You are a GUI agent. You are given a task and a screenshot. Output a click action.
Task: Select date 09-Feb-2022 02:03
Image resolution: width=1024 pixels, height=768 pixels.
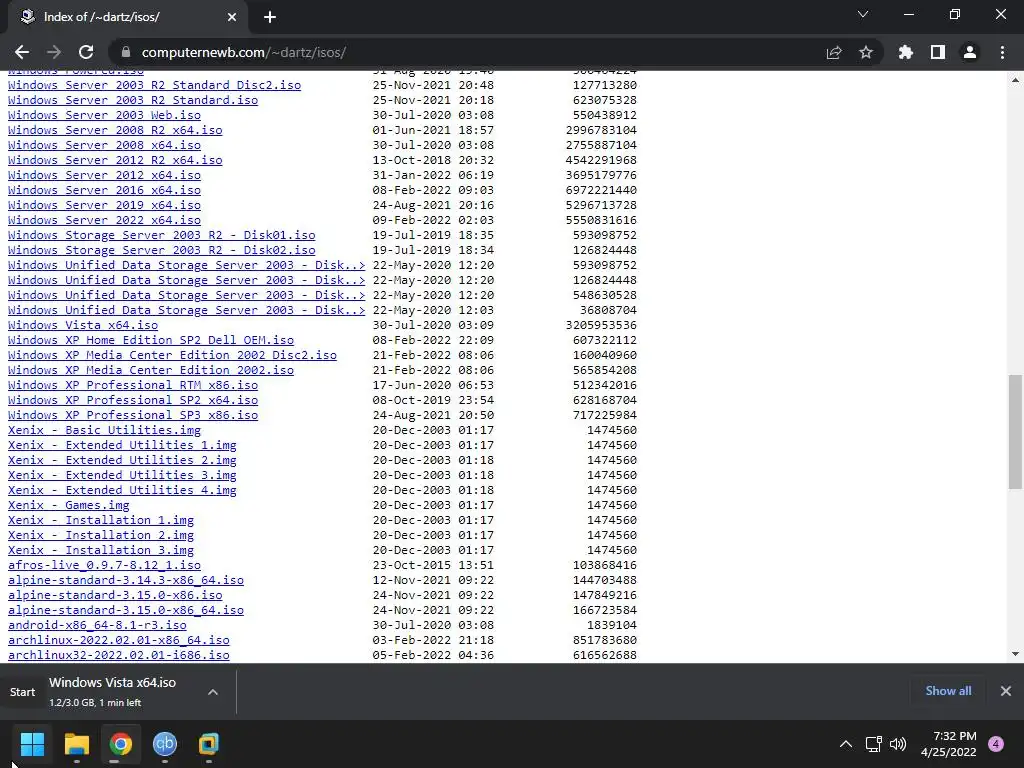pos(433,220)
